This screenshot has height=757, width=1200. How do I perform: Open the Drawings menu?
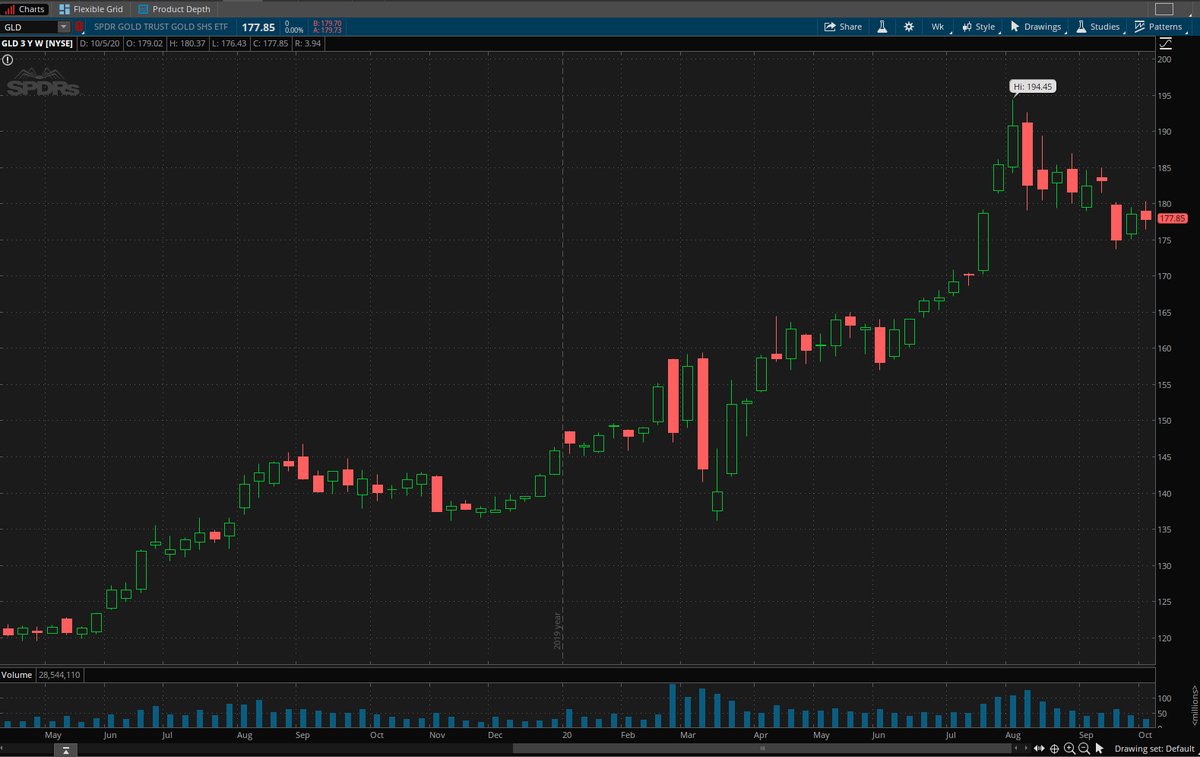pos(1035,27)
